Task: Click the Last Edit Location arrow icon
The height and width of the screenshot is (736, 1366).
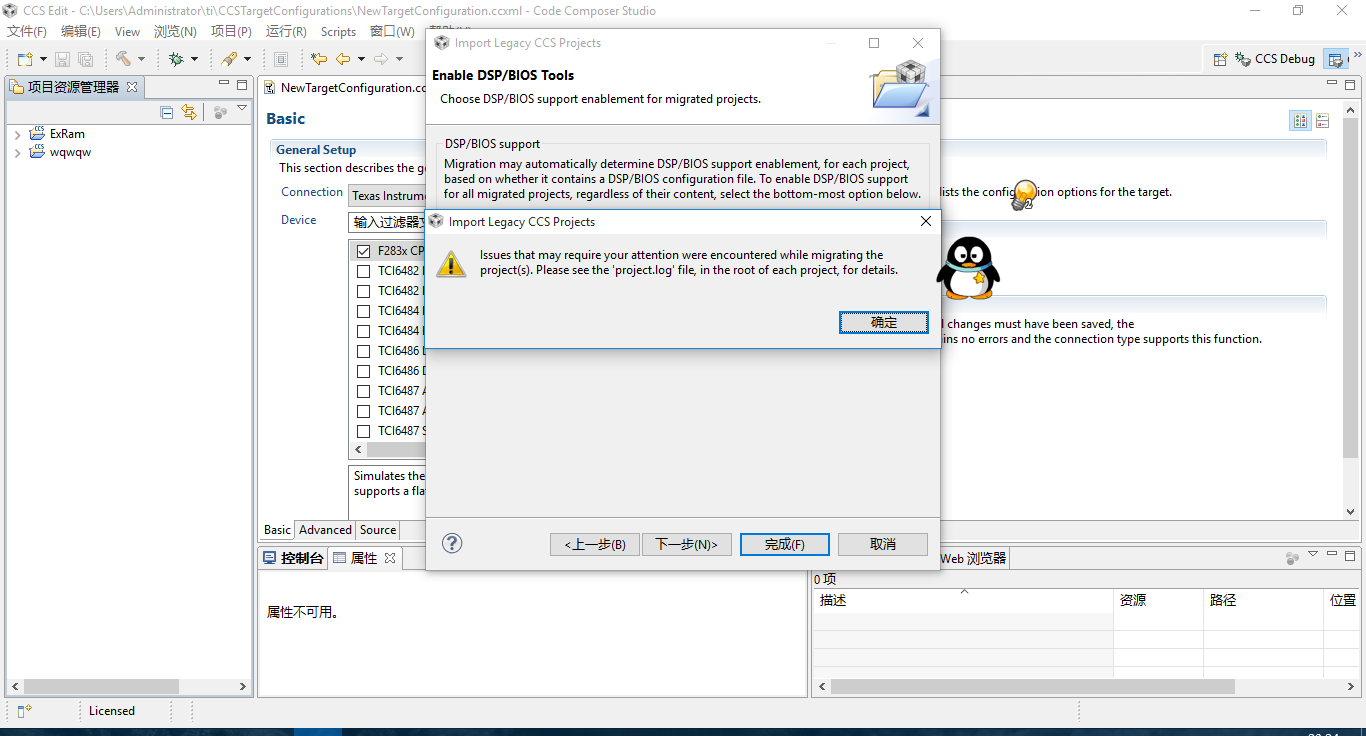Action: 319,60
